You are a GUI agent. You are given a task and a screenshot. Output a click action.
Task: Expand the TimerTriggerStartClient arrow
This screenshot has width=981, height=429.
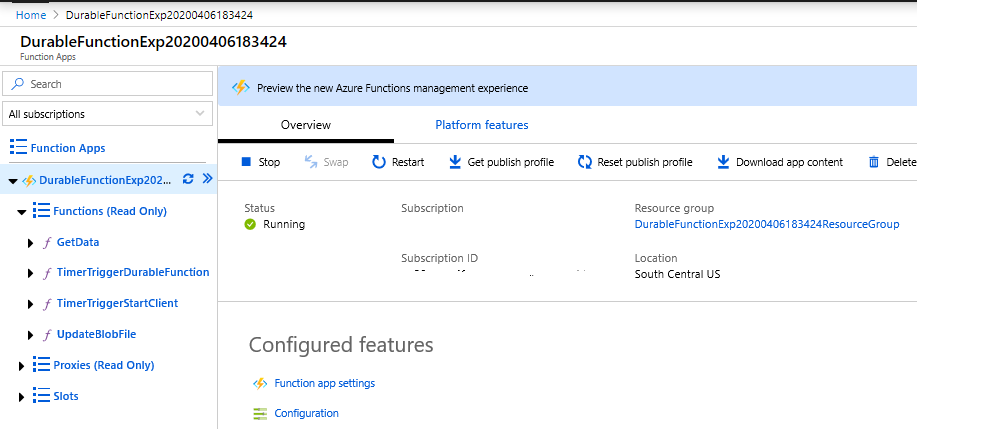tap(30, 305)
